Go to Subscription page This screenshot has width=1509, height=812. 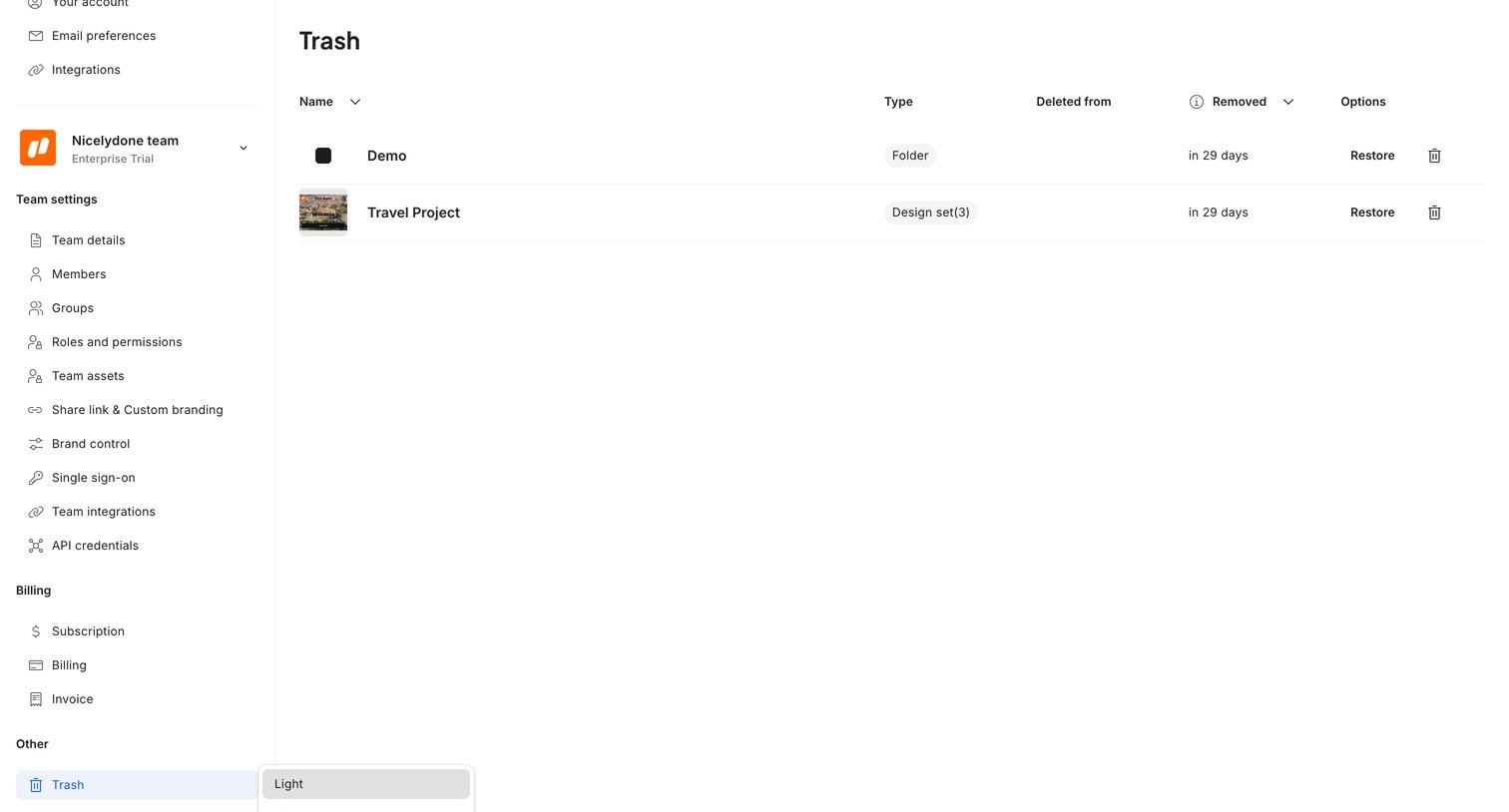pos(137,631)
